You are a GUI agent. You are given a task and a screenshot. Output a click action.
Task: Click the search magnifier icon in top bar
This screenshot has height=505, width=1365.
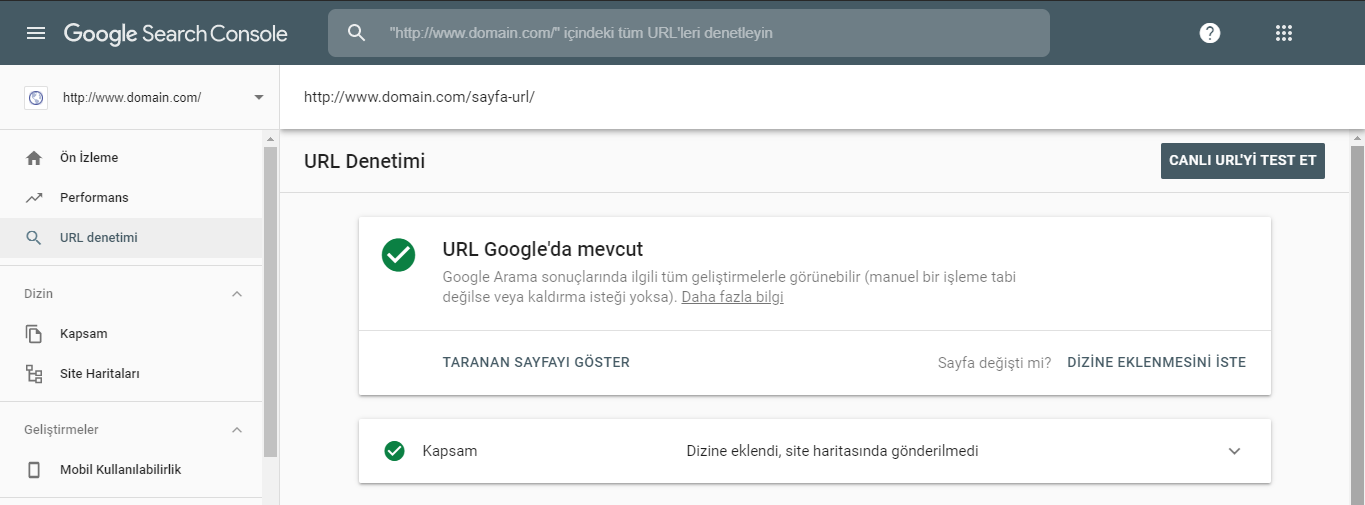357,33
